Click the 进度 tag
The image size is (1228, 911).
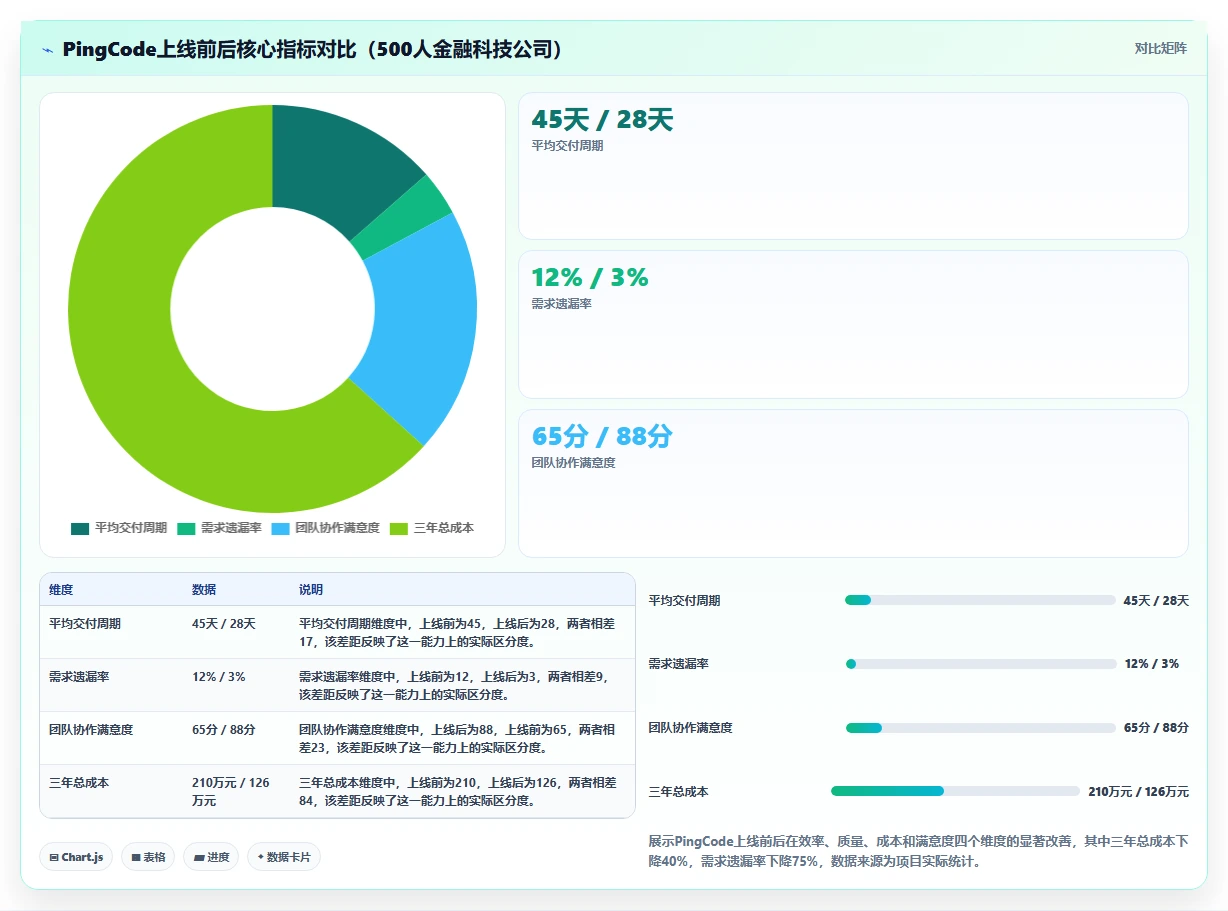pyautogui.click(x=211, y=857)
